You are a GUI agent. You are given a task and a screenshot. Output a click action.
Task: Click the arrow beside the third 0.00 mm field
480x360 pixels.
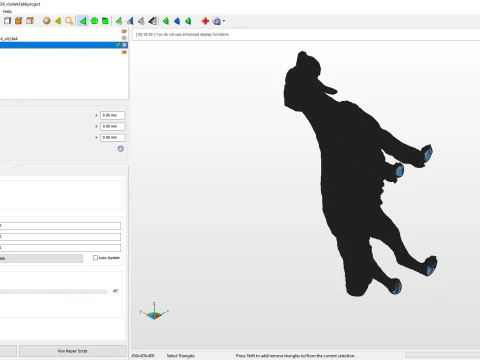[96, 137]
